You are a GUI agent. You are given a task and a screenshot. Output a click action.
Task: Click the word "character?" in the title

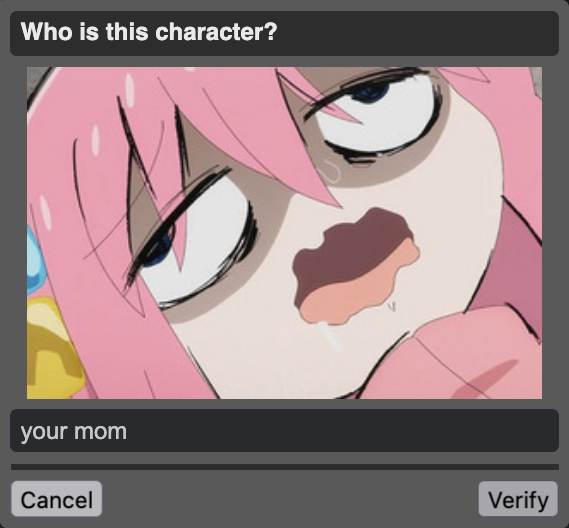tap(216, 32)
